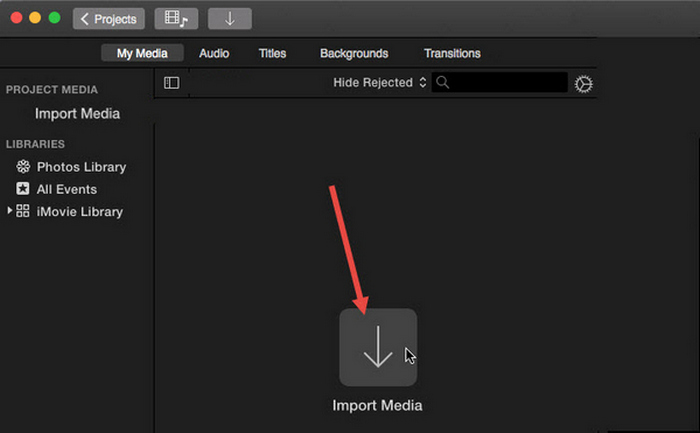Click the import arrow in the top toolbar

click(x=229, y=19)
